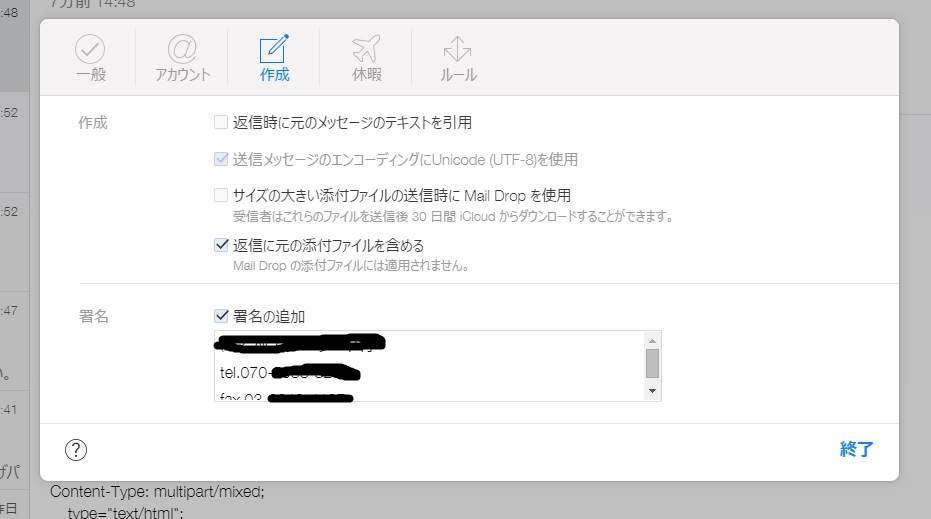
Task: Uncheck 返信に元の添付ファイルを含める checkbox
Action: click(221, 245)
